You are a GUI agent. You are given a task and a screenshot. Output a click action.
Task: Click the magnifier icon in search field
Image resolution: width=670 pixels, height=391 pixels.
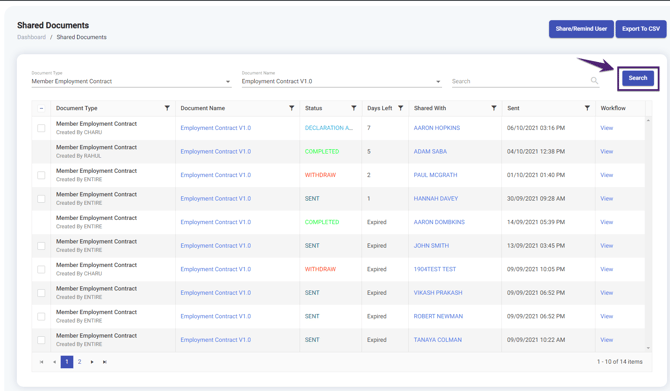pyautogui.click(x=594, y=80)
